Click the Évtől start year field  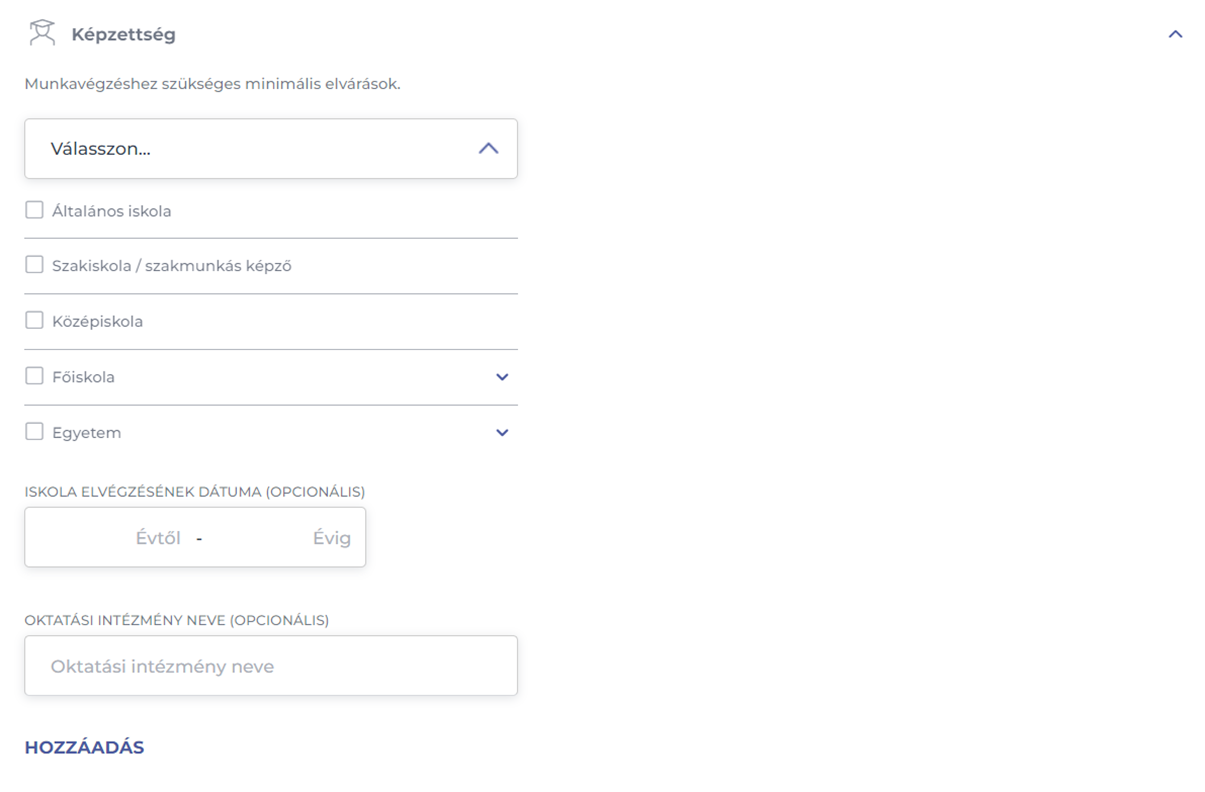[x=110, y=538]
